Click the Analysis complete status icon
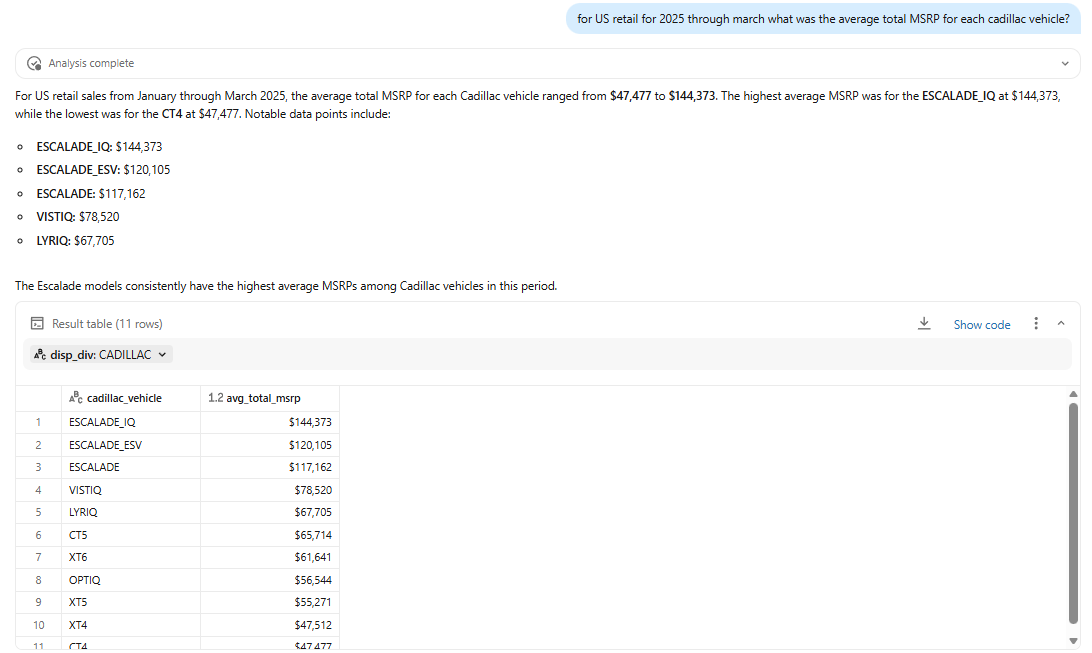This screenshot has height=653, width=1092. 34,63
